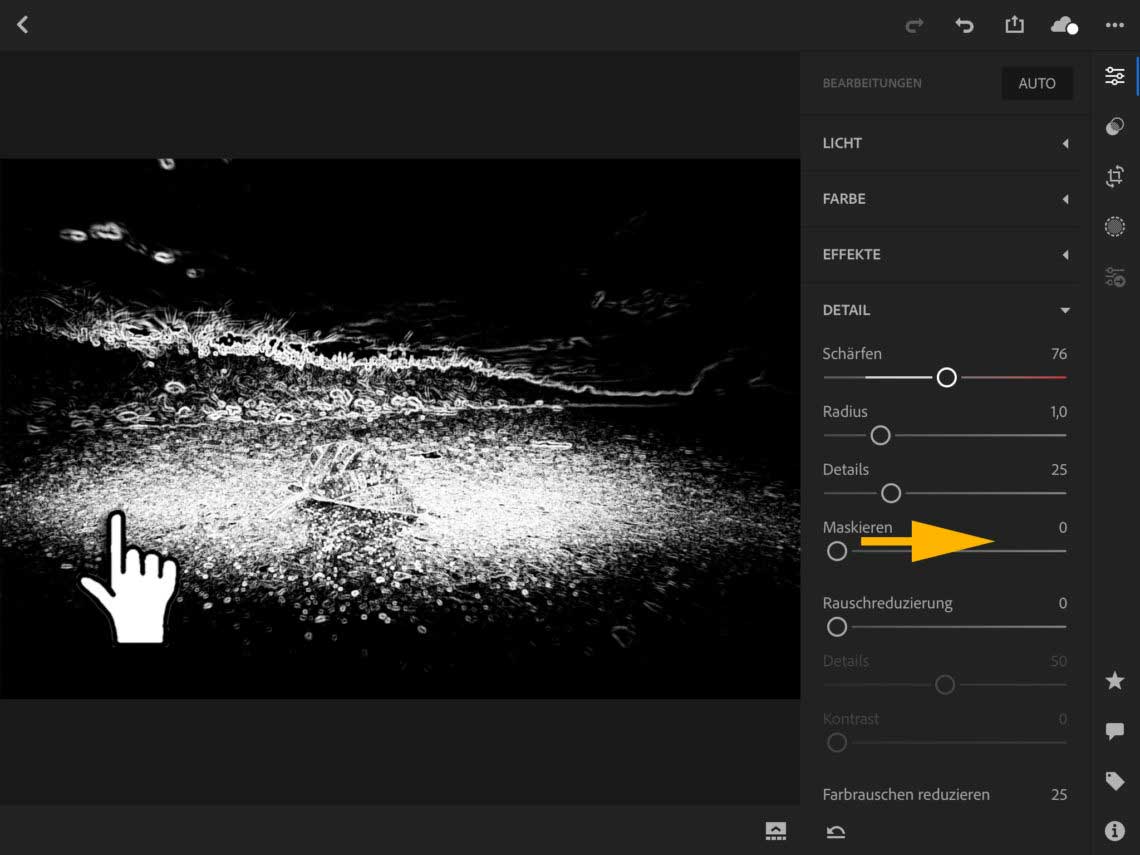Click the greyed-out previous settings sliders icon
The image size is (1140, 855).
click(1115, 276)
